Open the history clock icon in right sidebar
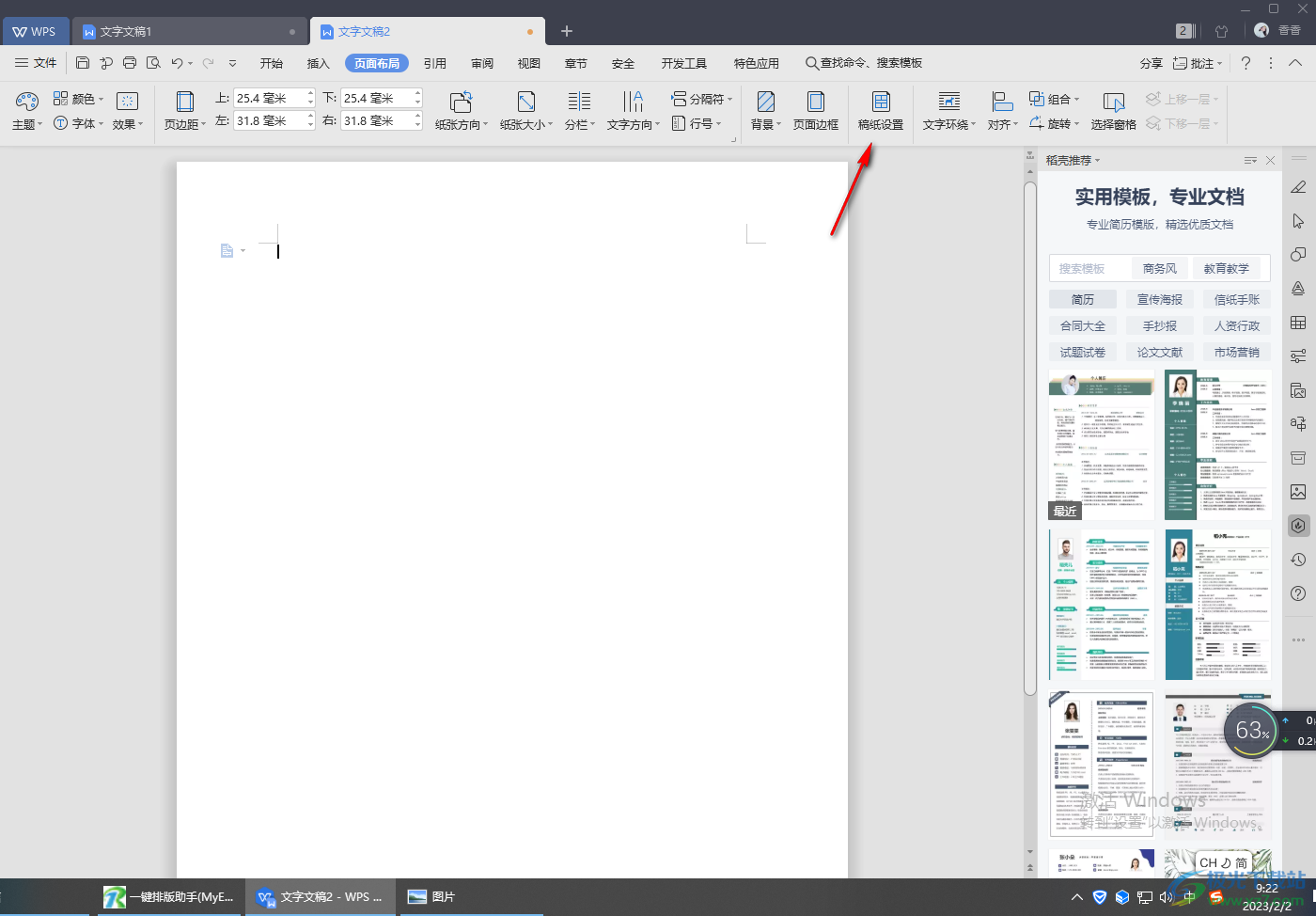This screenshot has height=916, width=1316. coord(1298,560)
